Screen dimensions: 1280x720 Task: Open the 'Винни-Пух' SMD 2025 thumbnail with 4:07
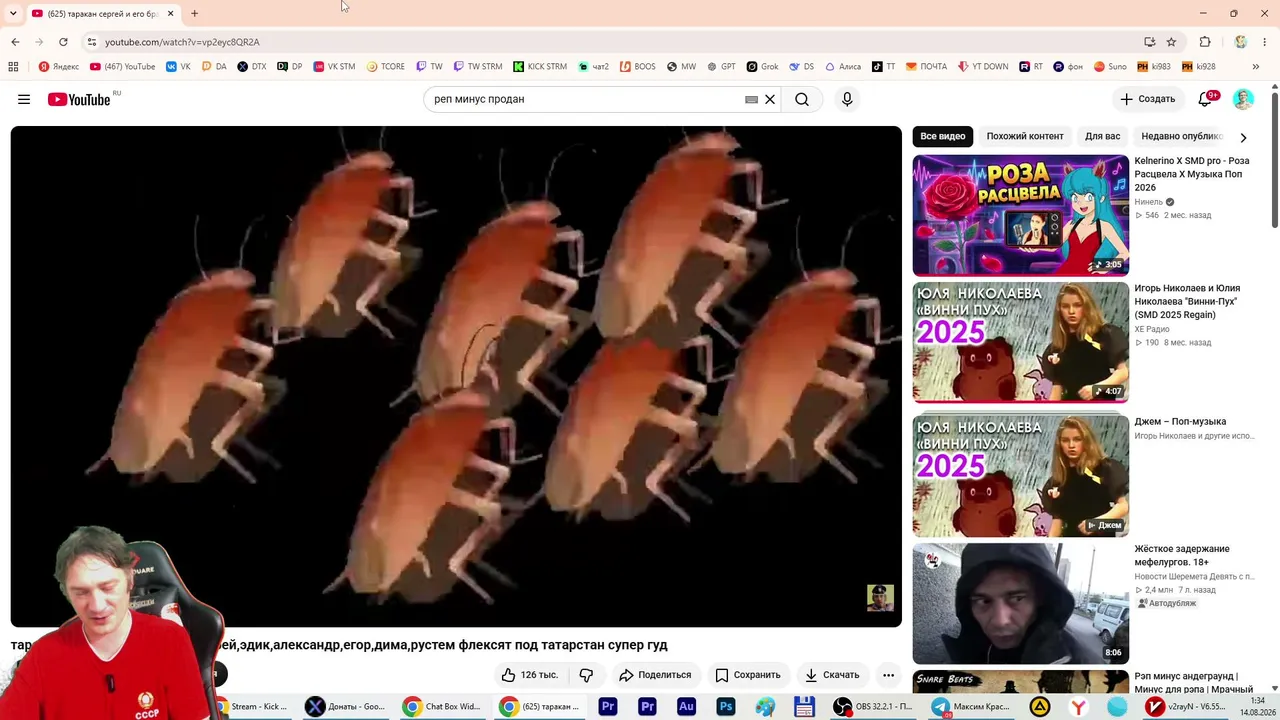coord(1020,342)
